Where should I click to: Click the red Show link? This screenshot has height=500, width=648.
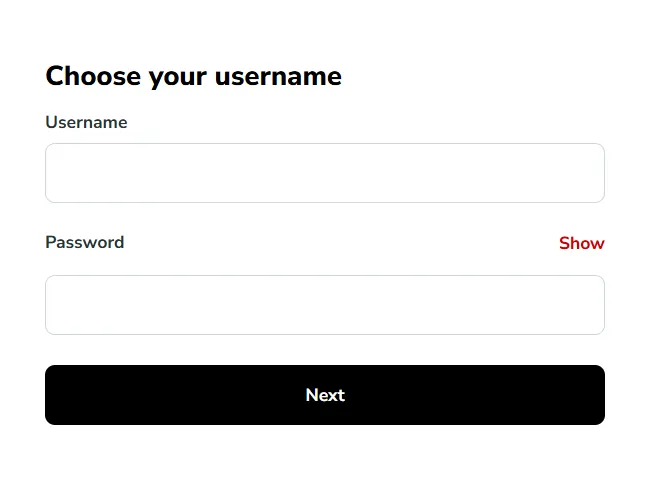pos(581,243)
